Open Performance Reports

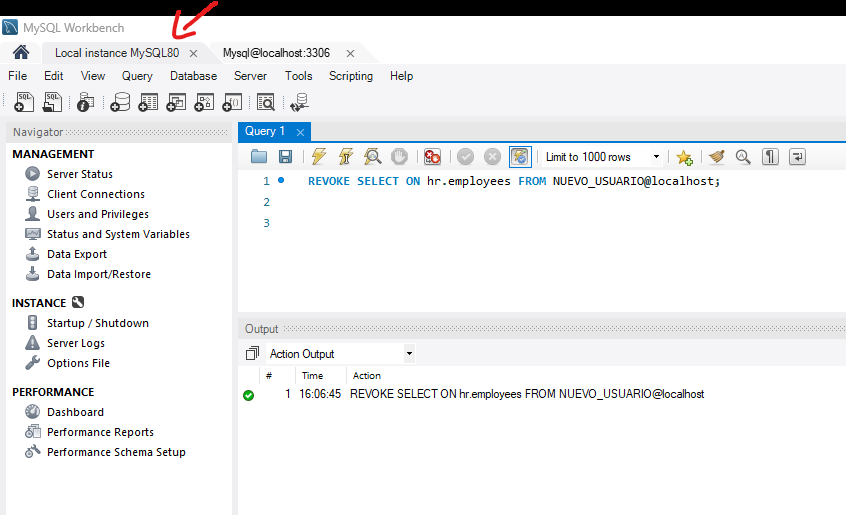click(x=100, y=431)
